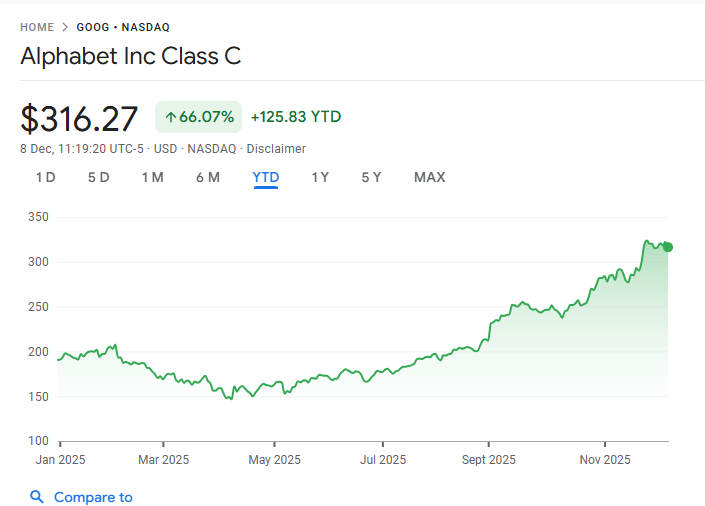Click the $316.27 stock price

(80, 119)
